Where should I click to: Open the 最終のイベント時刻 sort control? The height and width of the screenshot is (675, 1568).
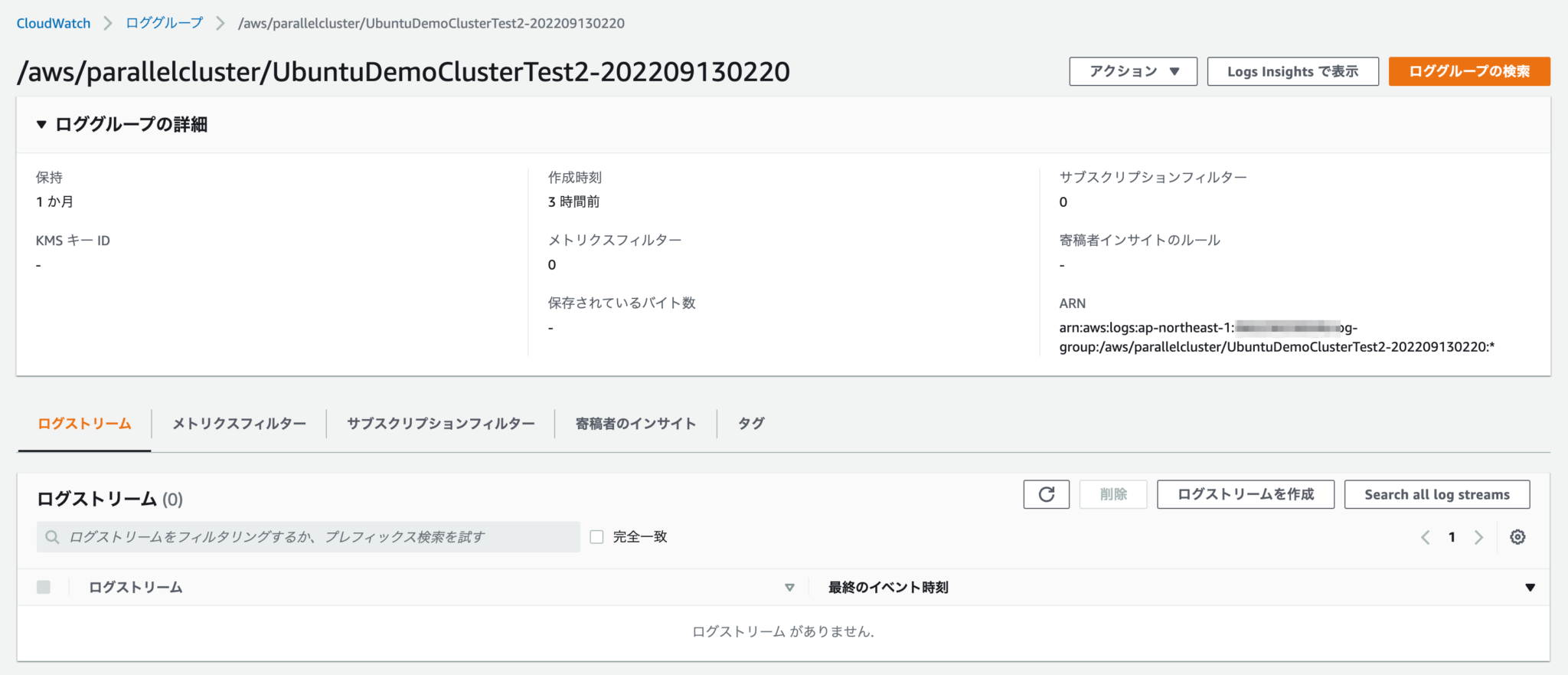887,587
